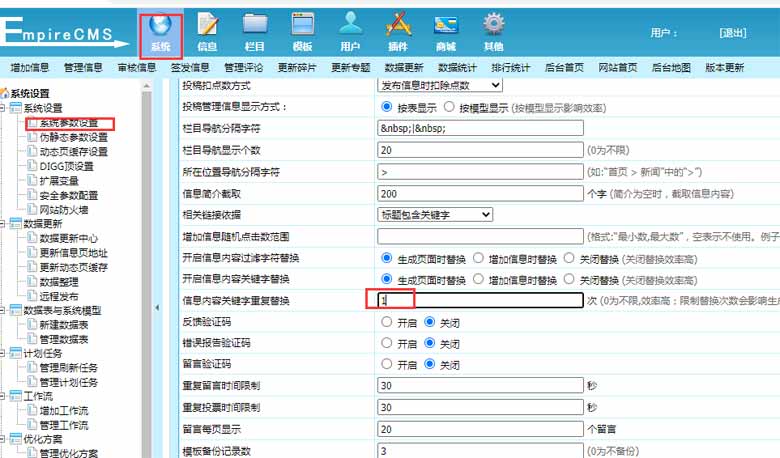Screen dimensions: 780x458
Task: Open 审核信息 menu item
Action: tap(137, 68)
